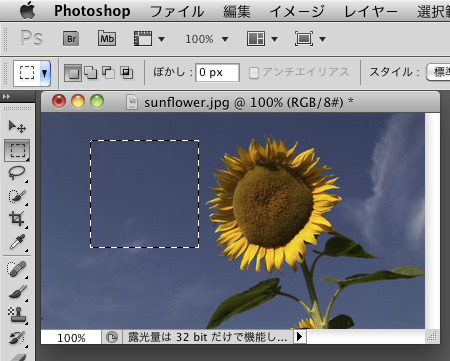
Task: Toggle the アンチエイリアス checkbox
Action: (254, 73)
